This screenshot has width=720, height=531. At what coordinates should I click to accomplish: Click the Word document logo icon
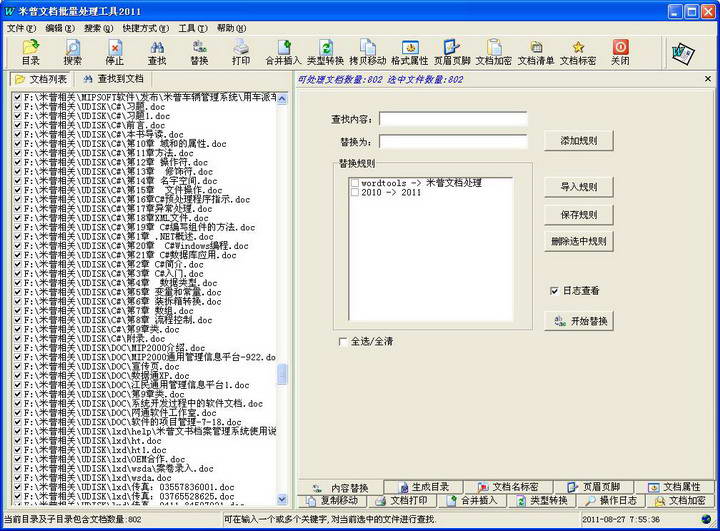[683, 53]
